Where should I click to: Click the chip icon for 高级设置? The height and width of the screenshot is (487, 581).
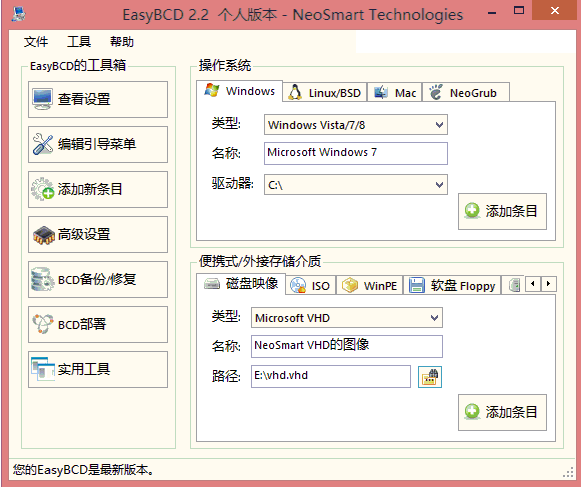pos(43,235)
